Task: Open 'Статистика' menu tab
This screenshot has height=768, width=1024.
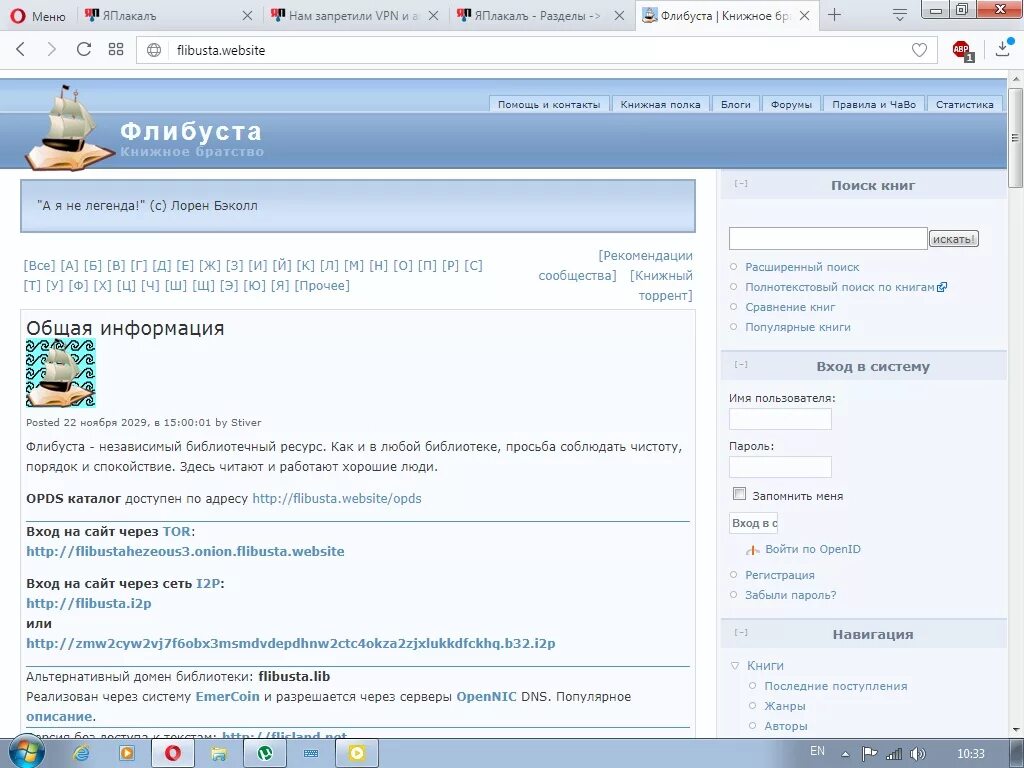Action: (x=965, y=104)
